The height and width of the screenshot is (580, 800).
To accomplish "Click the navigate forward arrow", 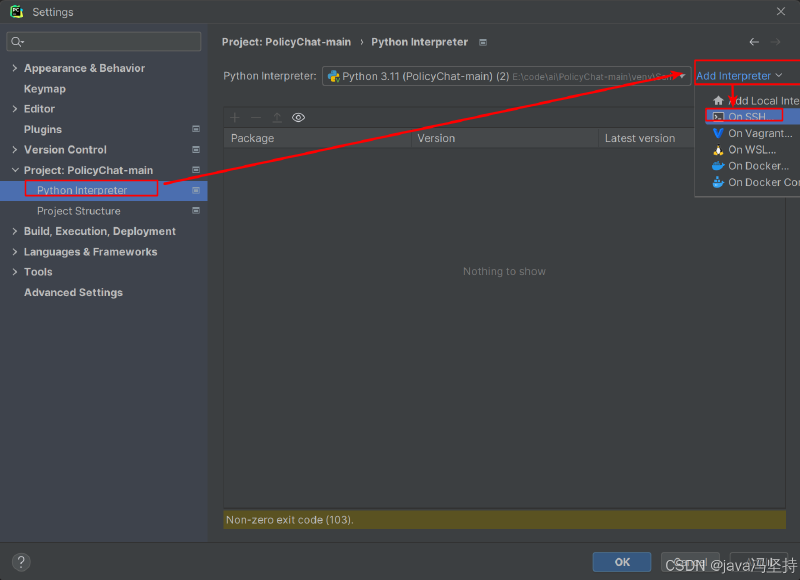I will [776, 42].
